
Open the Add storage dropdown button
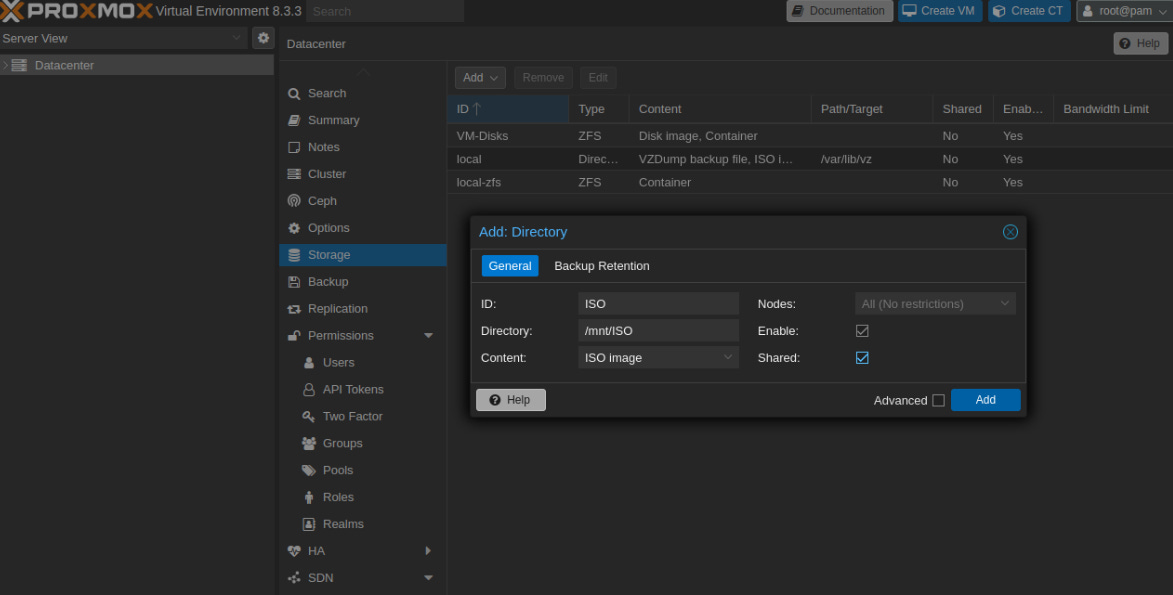click(x=480, y=78)
